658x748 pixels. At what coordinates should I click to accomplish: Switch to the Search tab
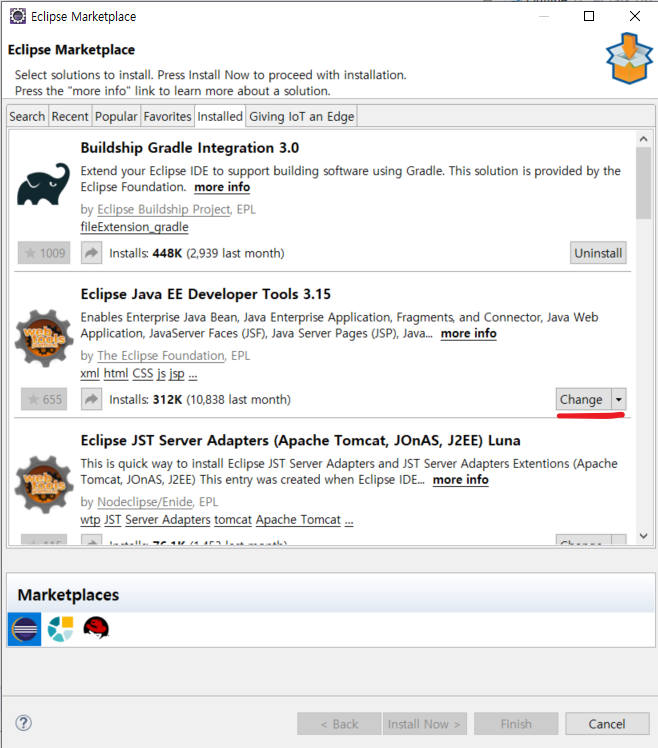point(27,116)
